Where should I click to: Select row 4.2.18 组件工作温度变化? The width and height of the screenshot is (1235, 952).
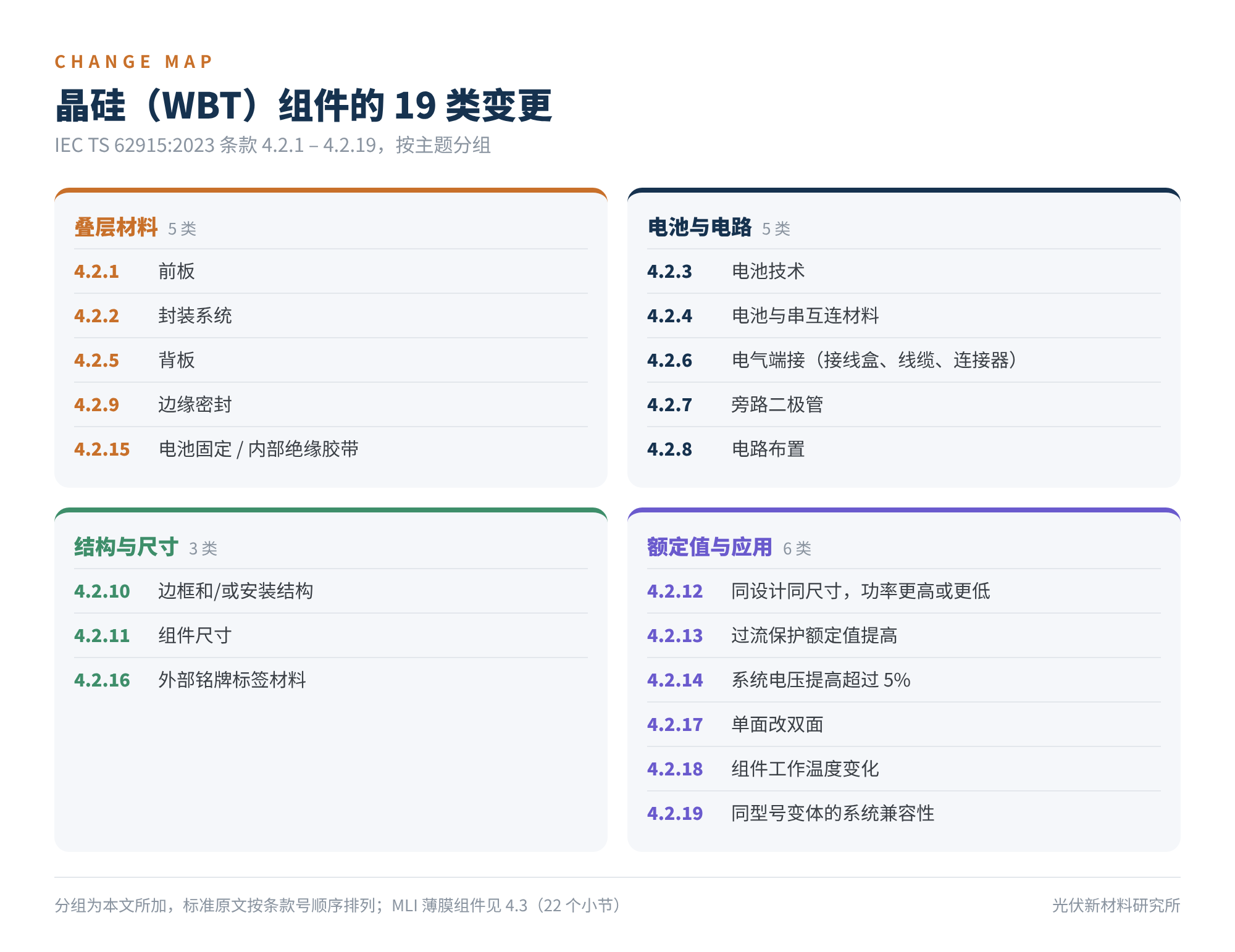pos(904,769)
